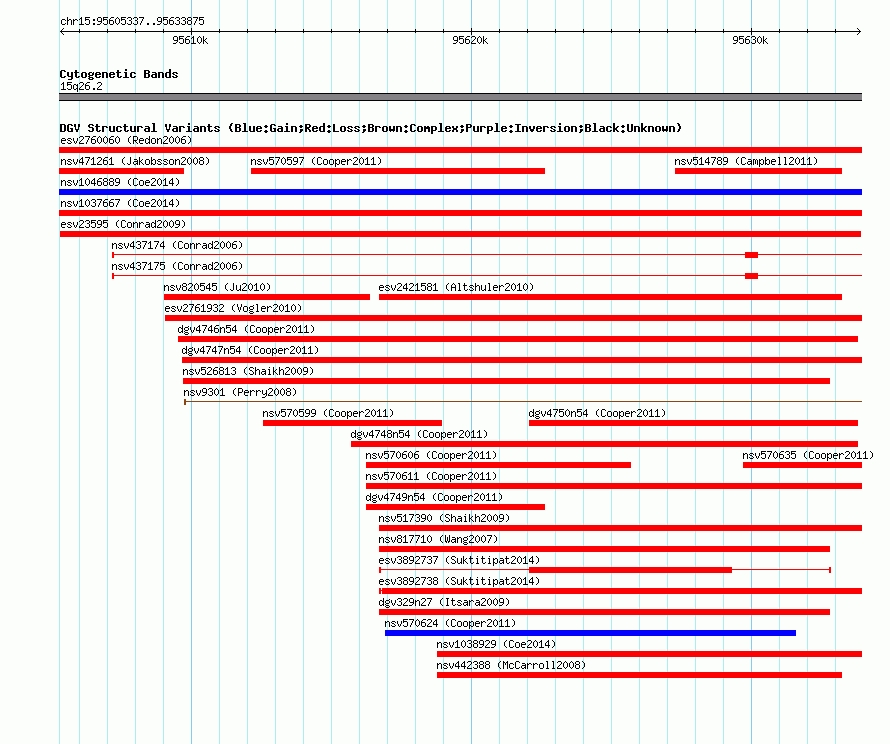The height and width of the screenshot is (744, 890).
Task: Click the dgv329n27 (Itsara2009) label
Action: click(444, 602)
